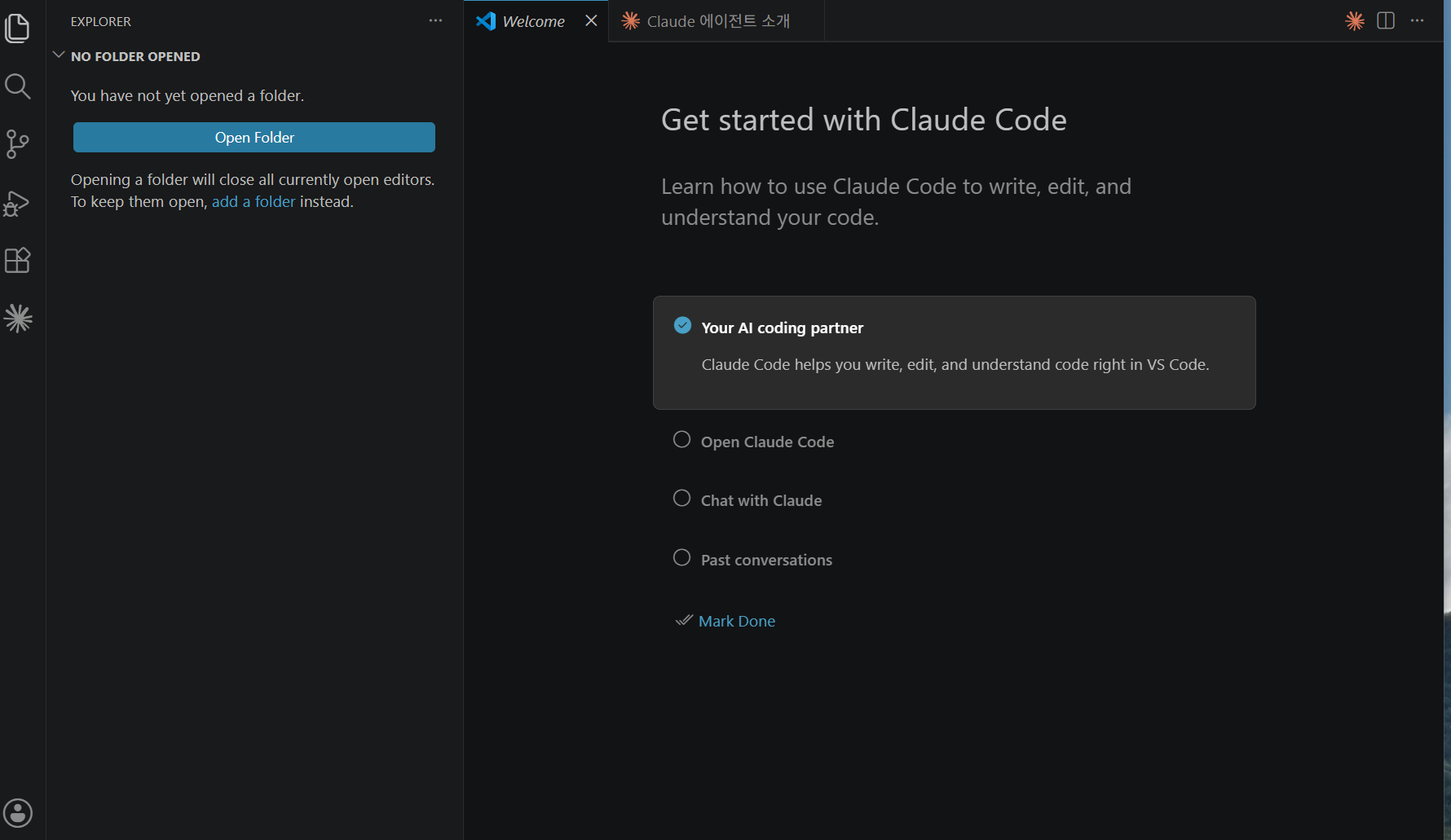This screenshot has width=1451, height=840.
Task: Split the editor with the layout icon
Action: [1386, 21]
